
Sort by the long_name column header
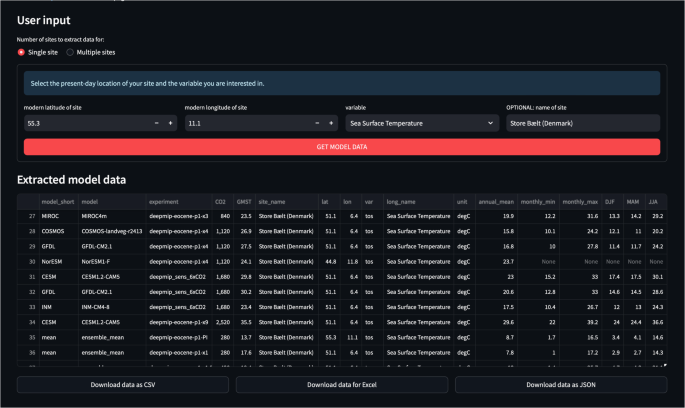(x=419, y=202)
